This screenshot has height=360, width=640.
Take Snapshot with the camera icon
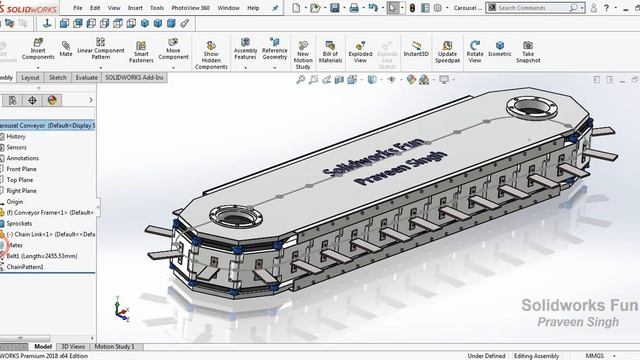point(528,51)
